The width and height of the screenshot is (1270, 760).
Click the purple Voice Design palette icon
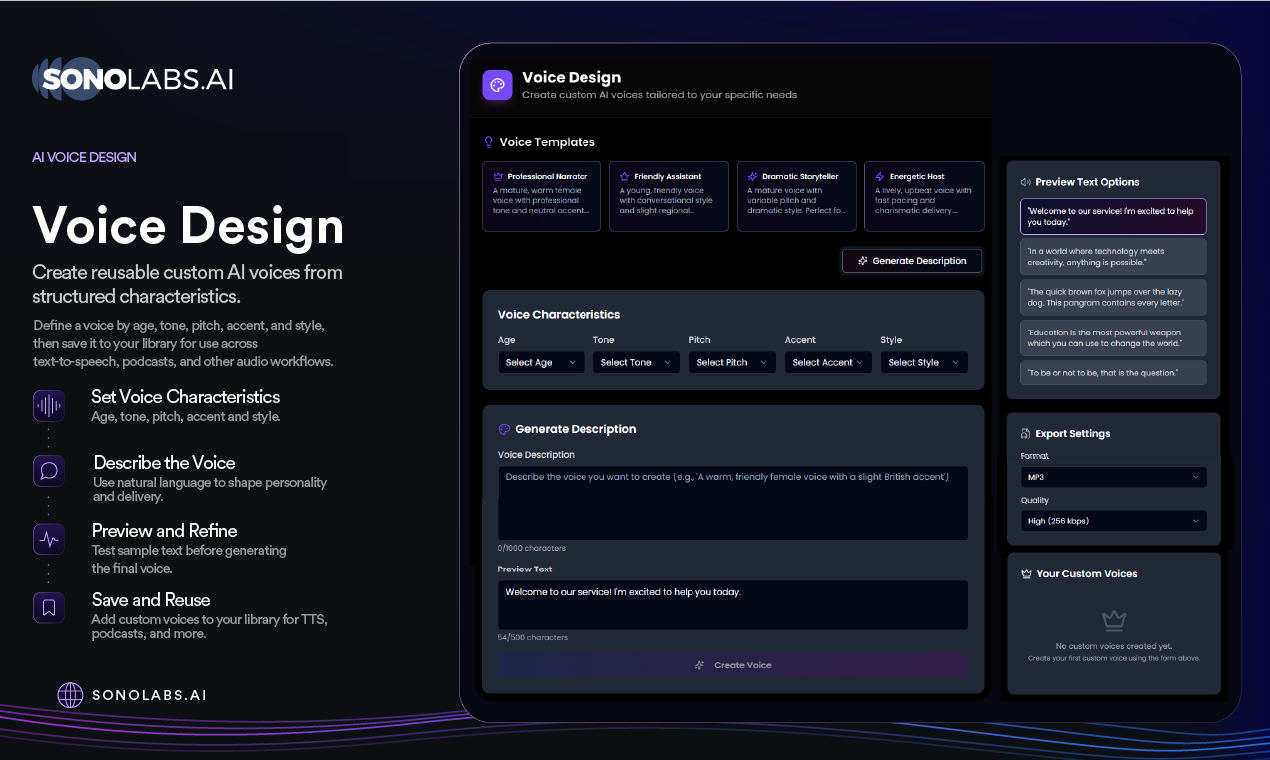tap(497, 85)
